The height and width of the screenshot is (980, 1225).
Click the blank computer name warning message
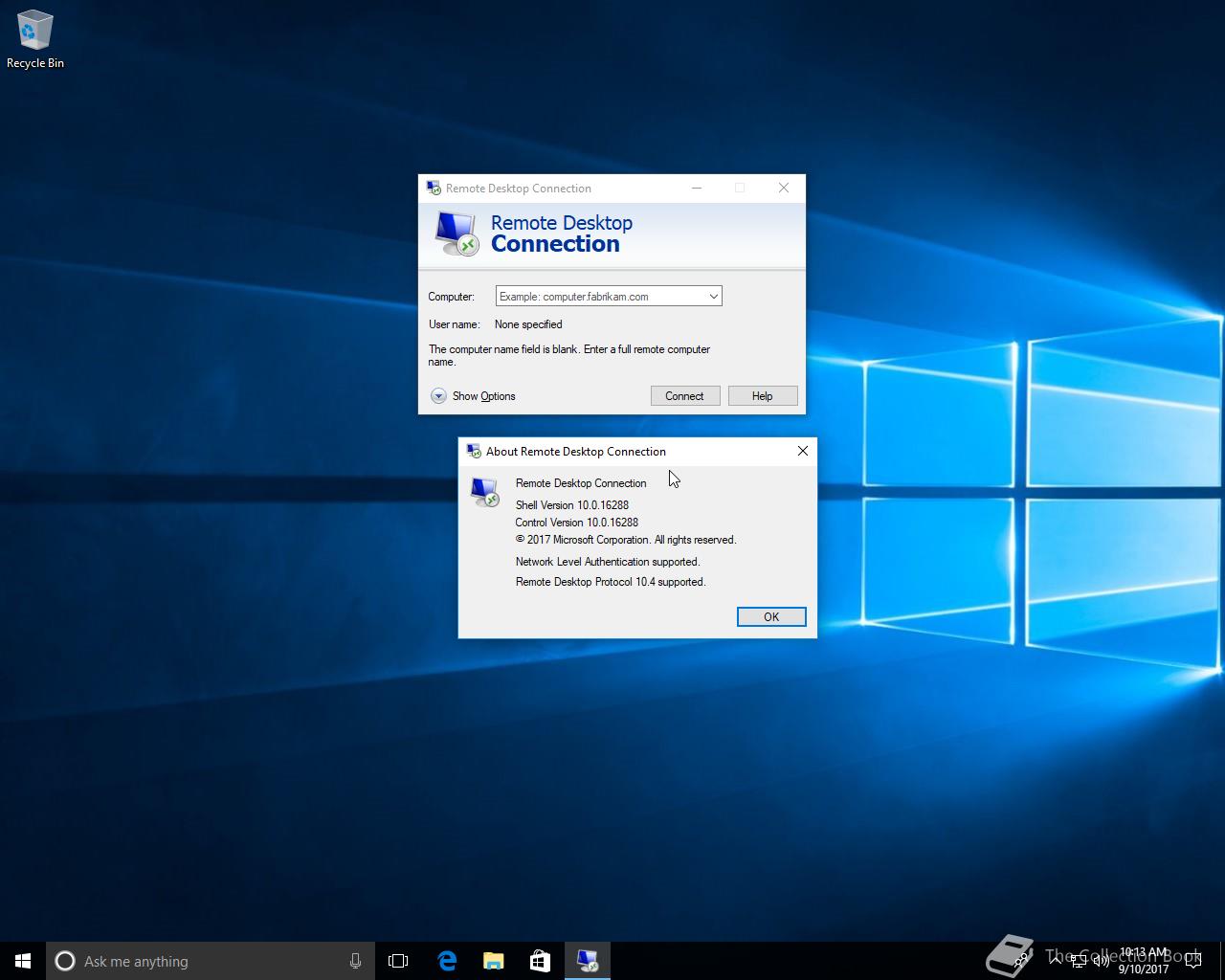click(x=569, y=355)
